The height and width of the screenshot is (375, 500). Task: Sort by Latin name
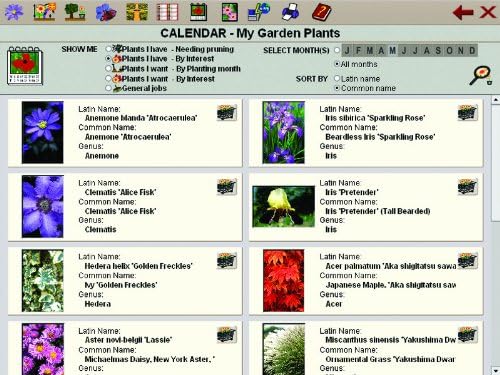tap(337, 79)
